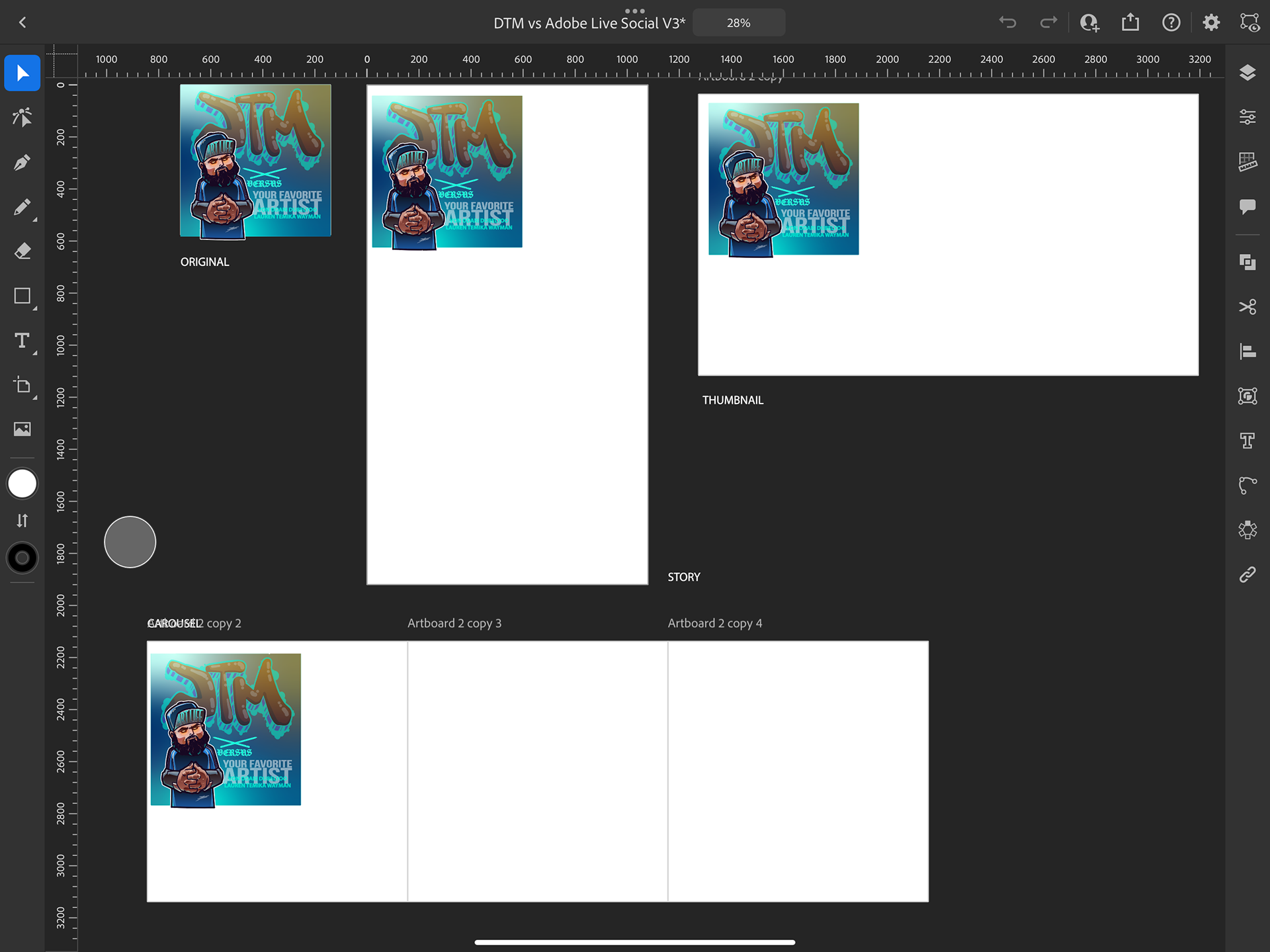Image resolution: width=1270 pixels, height=952 pixels.
Task: Open the Path options panel
Action: coord(1248,485)
